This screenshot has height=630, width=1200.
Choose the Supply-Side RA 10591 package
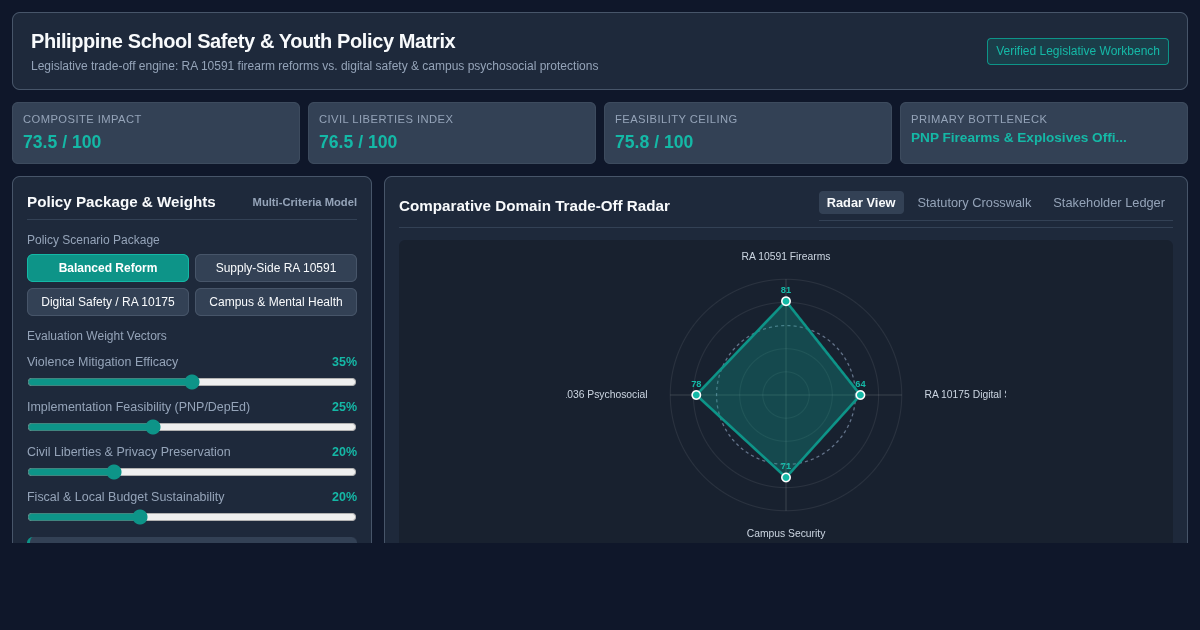pyautogui.click(x=276, y=268)
